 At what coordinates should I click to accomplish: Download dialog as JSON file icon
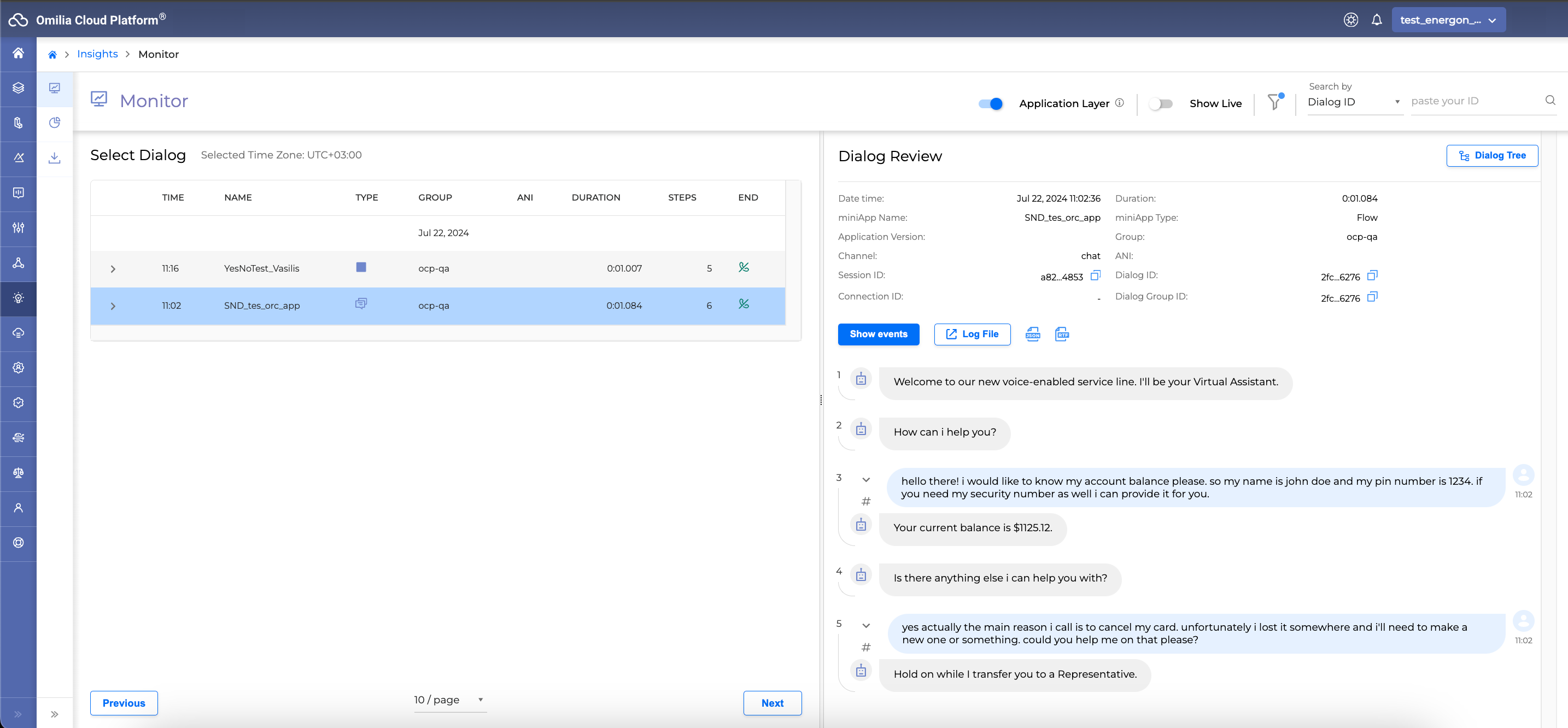point(1033,334)
